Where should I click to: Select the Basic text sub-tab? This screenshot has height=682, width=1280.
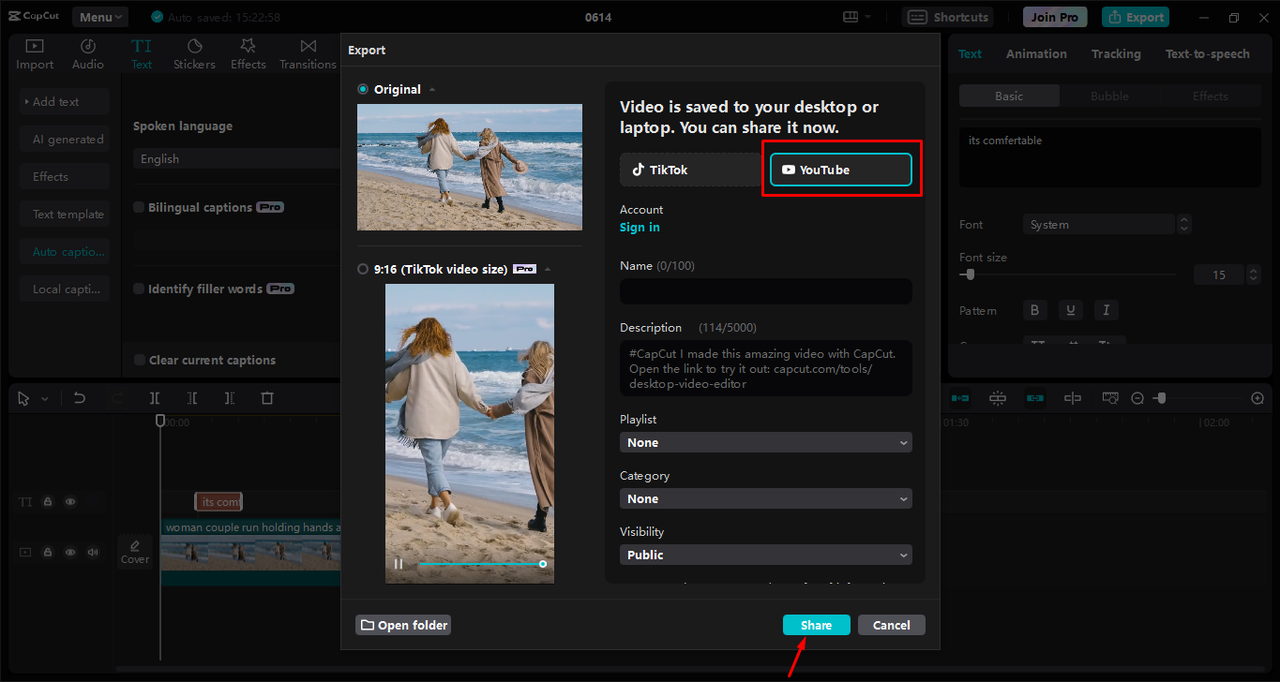1009,96
